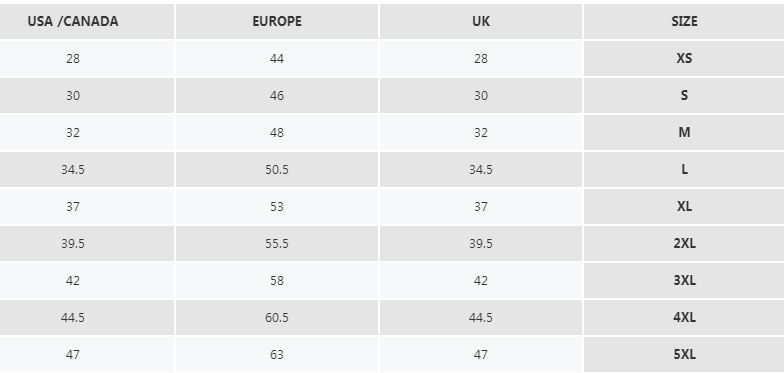Click the XS size cell
The image size is (784, 373).
click(684, 58)
